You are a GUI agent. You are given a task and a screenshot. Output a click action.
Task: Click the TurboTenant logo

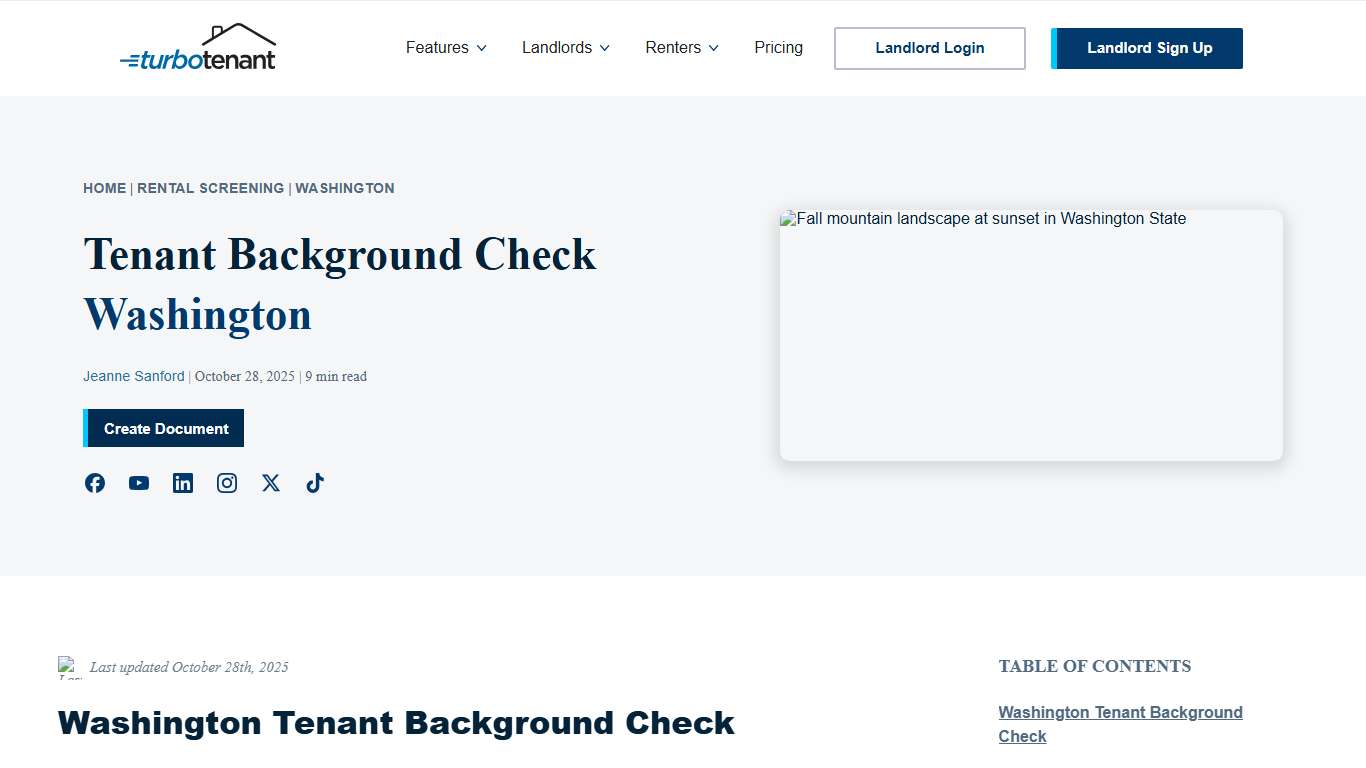[199, 48]
